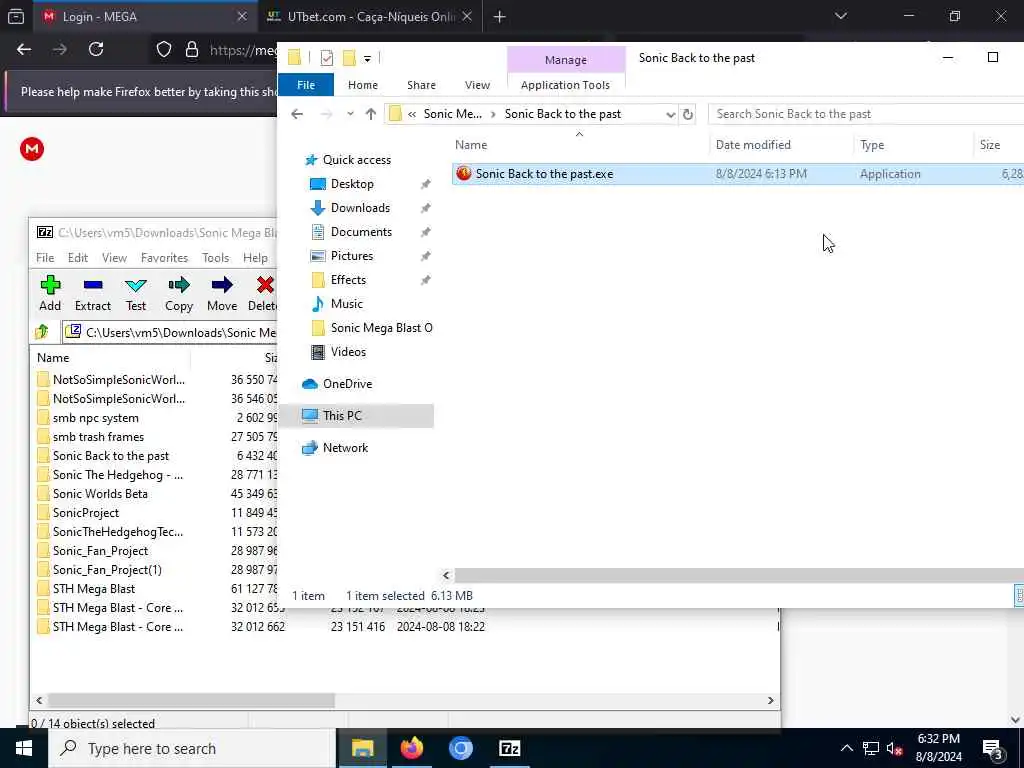Click the Firefox padlock site info icon
Screen dimensions: 1024x768
pyautogui.click(x=192, y=50)
